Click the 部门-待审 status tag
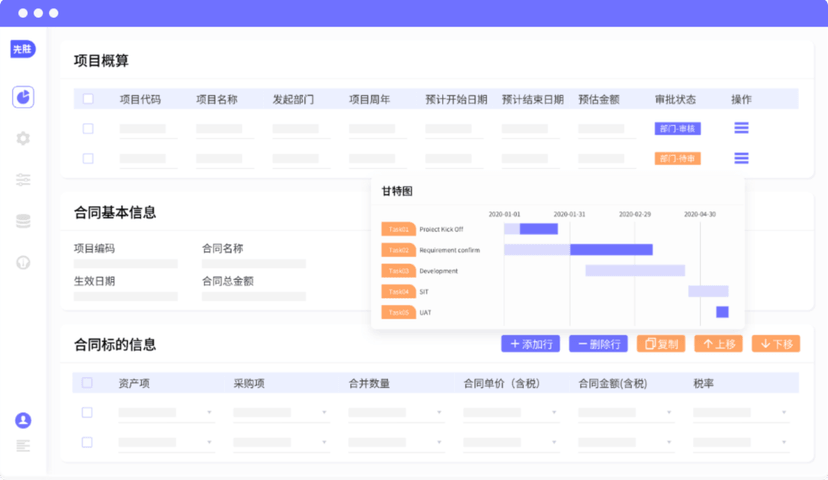 678,158
